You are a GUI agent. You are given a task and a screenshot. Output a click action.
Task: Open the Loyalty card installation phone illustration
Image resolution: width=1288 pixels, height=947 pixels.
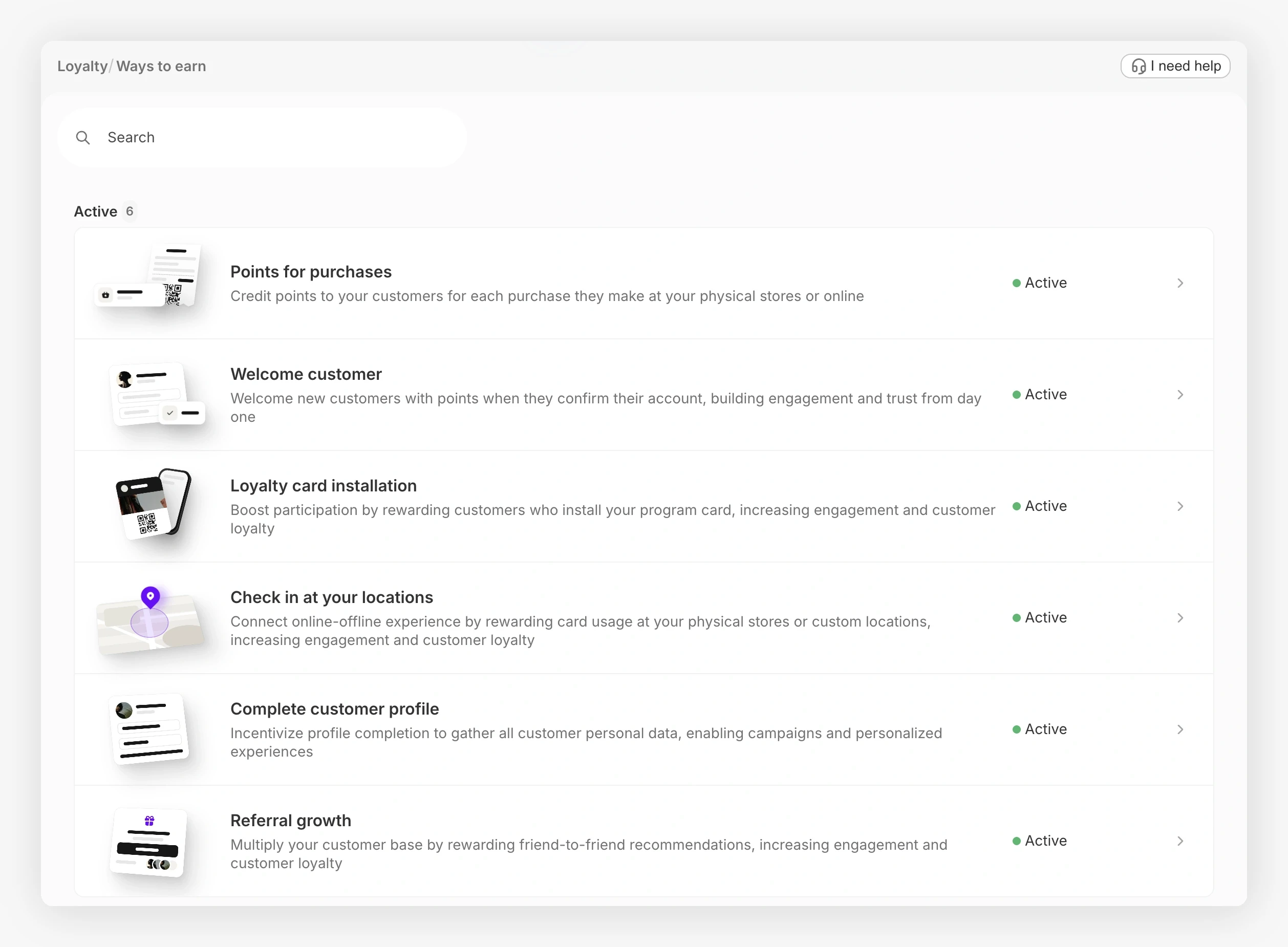pyautogui.click(x=153, y=504)
